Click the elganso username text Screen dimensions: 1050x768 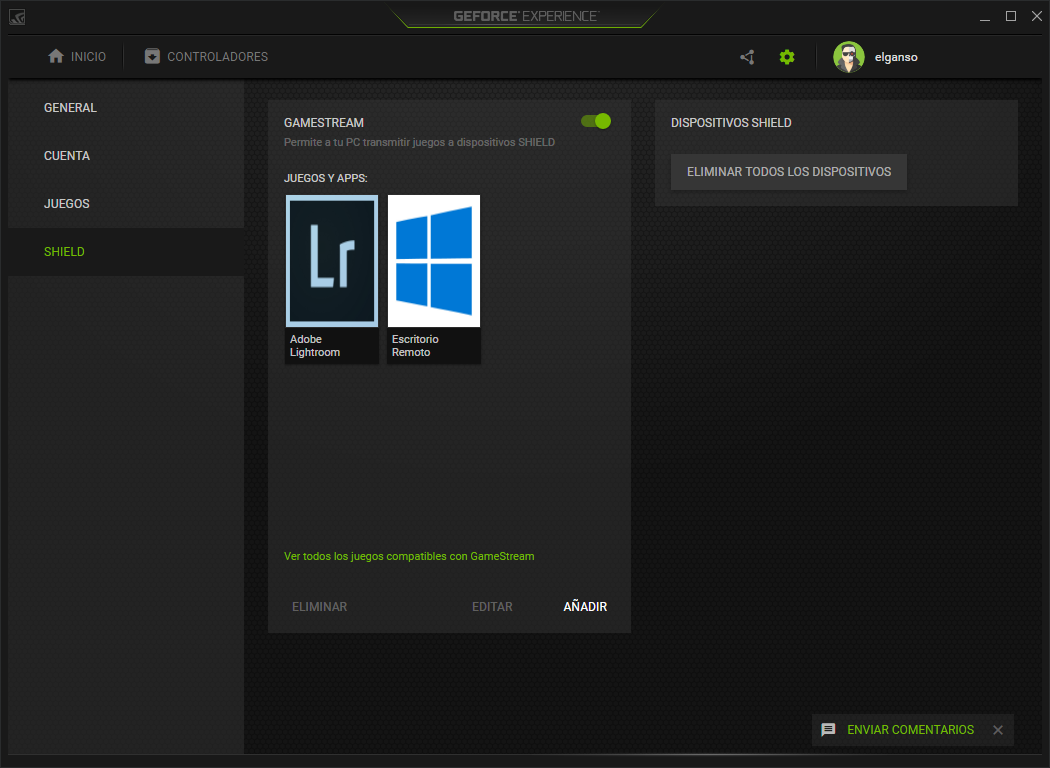tap(896, 57)
